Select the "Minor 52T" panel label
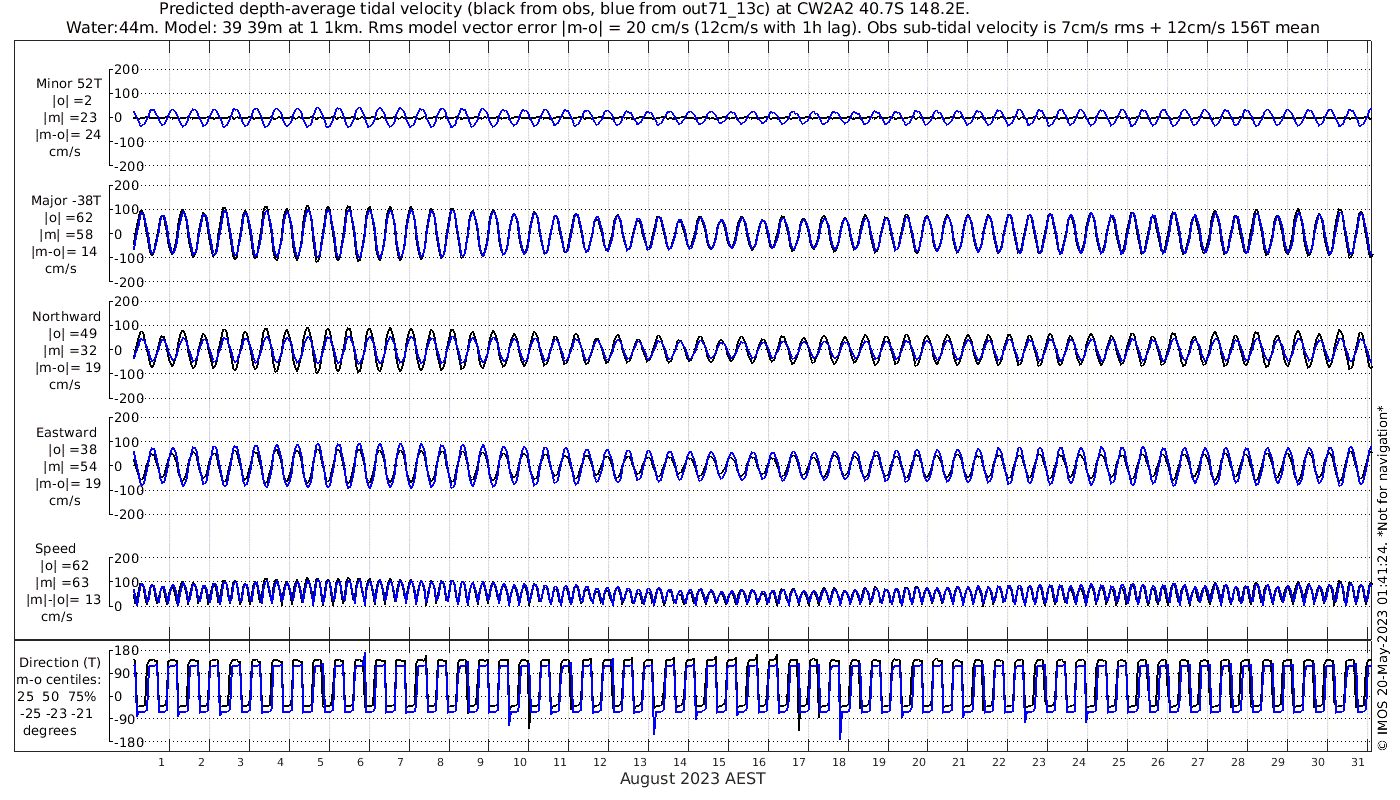Image resolution: width=1400 pixels, height=800 pixels. click(x=68, y=84)
